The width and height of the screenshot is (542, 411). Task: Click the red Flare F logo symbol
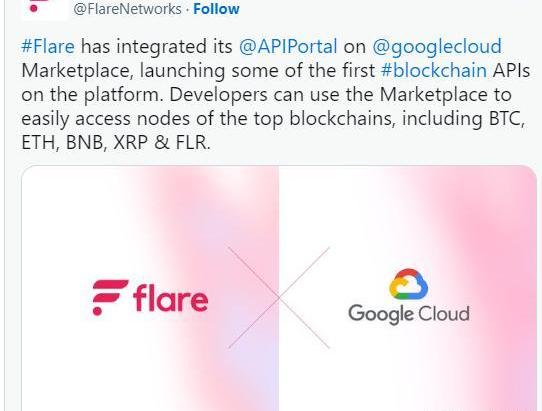(x=110, y=297)
